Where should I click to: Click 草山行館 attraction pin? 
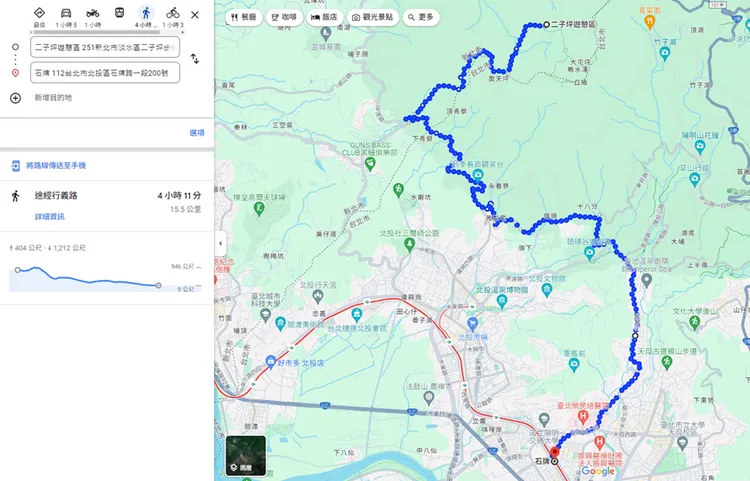pyautogui.click(x=695, y=180)
